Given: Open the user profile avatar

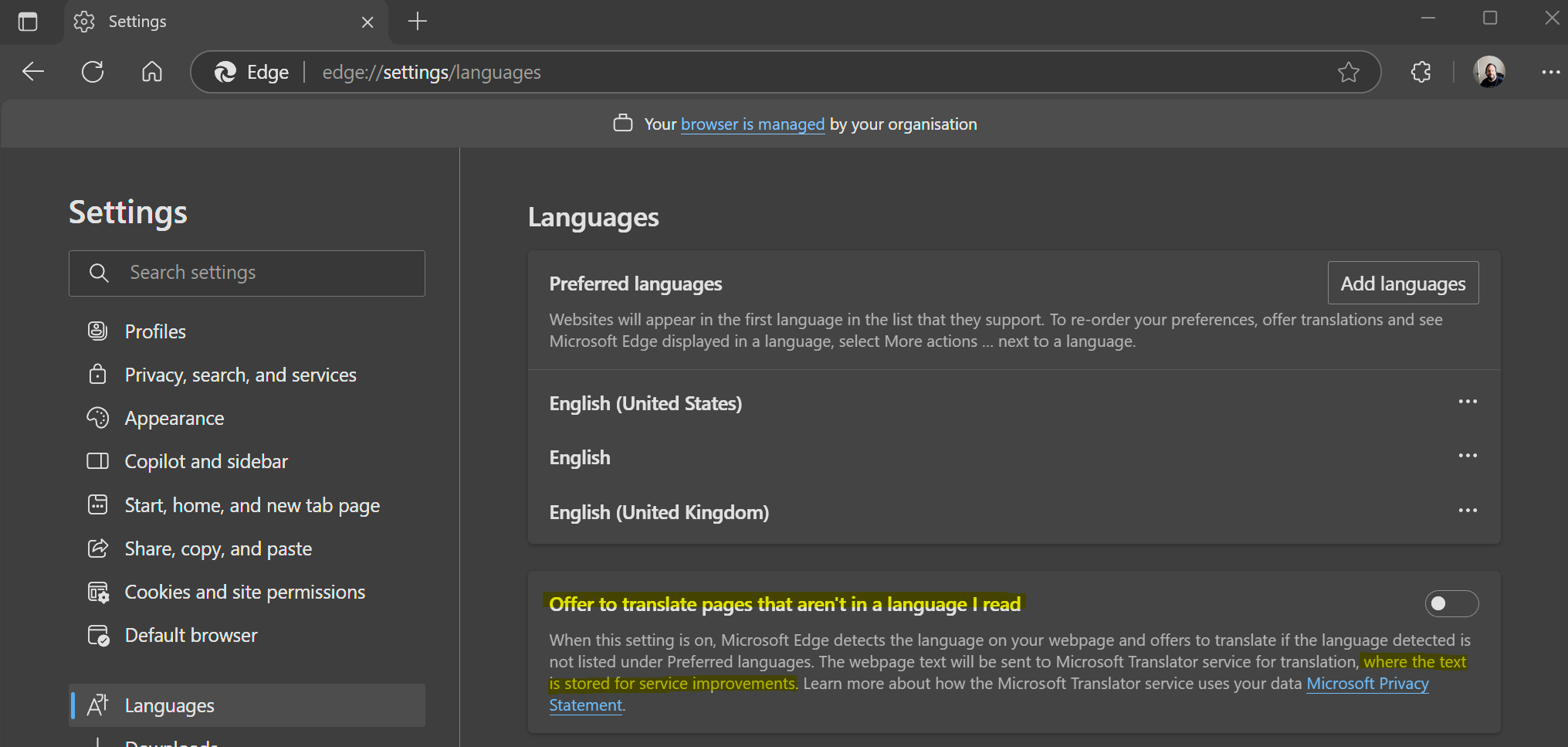Looking at the screenshot, I should click(1488, 72).
